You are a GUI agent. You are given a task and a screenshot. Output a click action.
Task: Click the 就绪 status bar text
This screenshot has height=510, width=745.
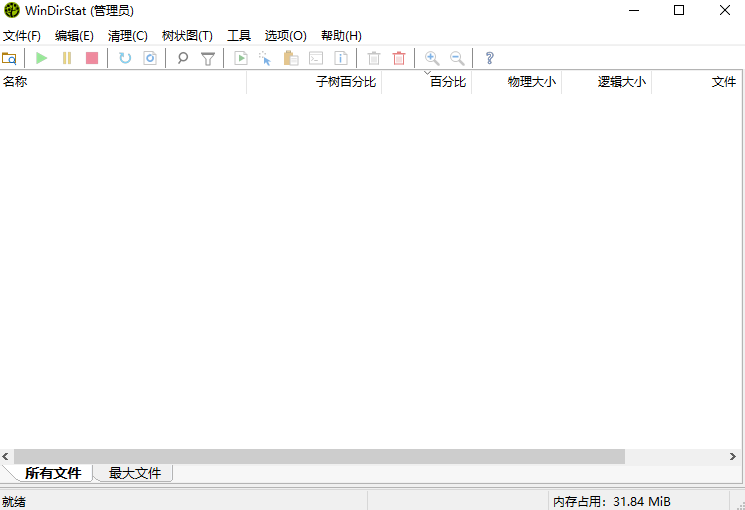(x=14, y=501)
